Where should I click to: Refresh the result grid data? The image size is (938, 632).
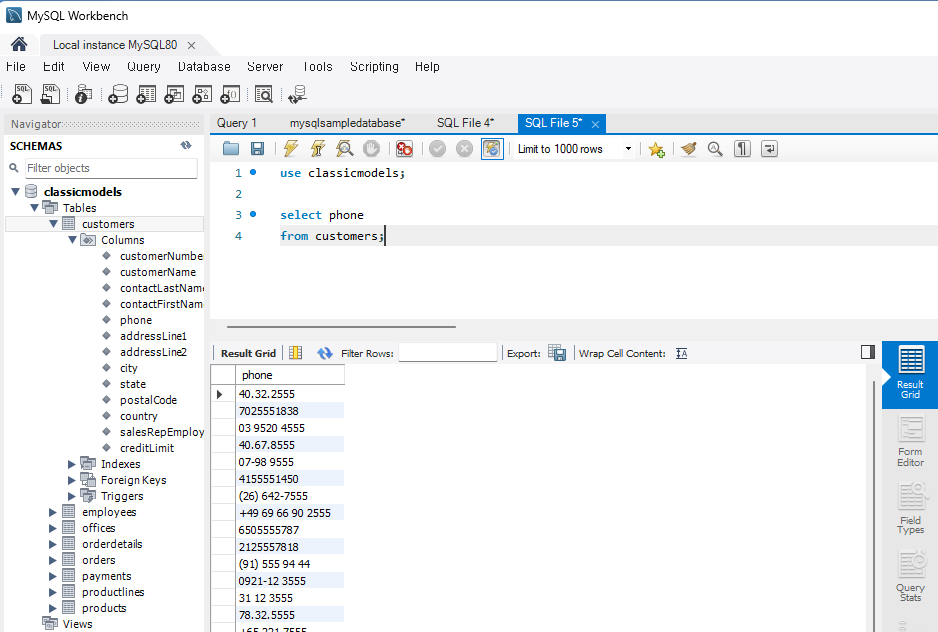(x=324, y=353)
